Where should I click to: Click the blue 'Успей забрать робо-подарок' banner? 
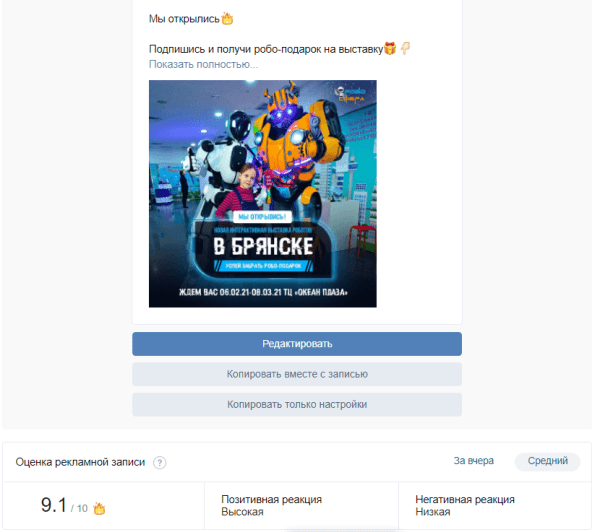pos(263,266)
